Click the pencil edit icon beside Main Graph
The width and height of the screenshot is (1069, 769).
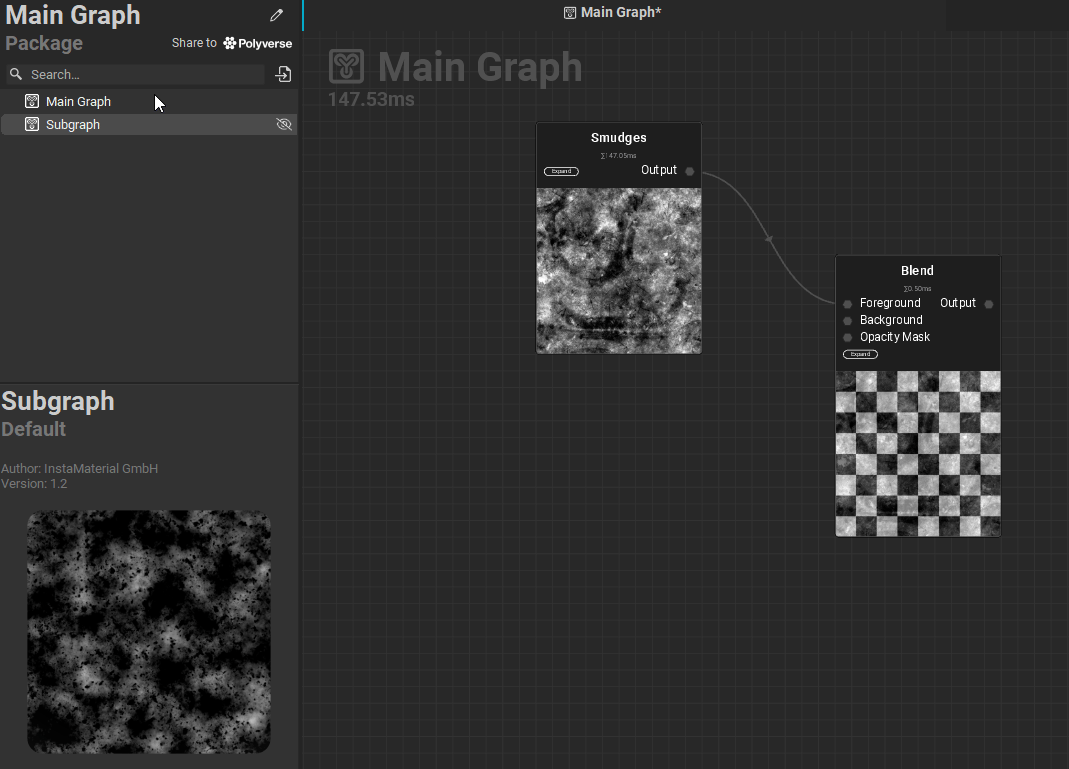click(276, 15)
